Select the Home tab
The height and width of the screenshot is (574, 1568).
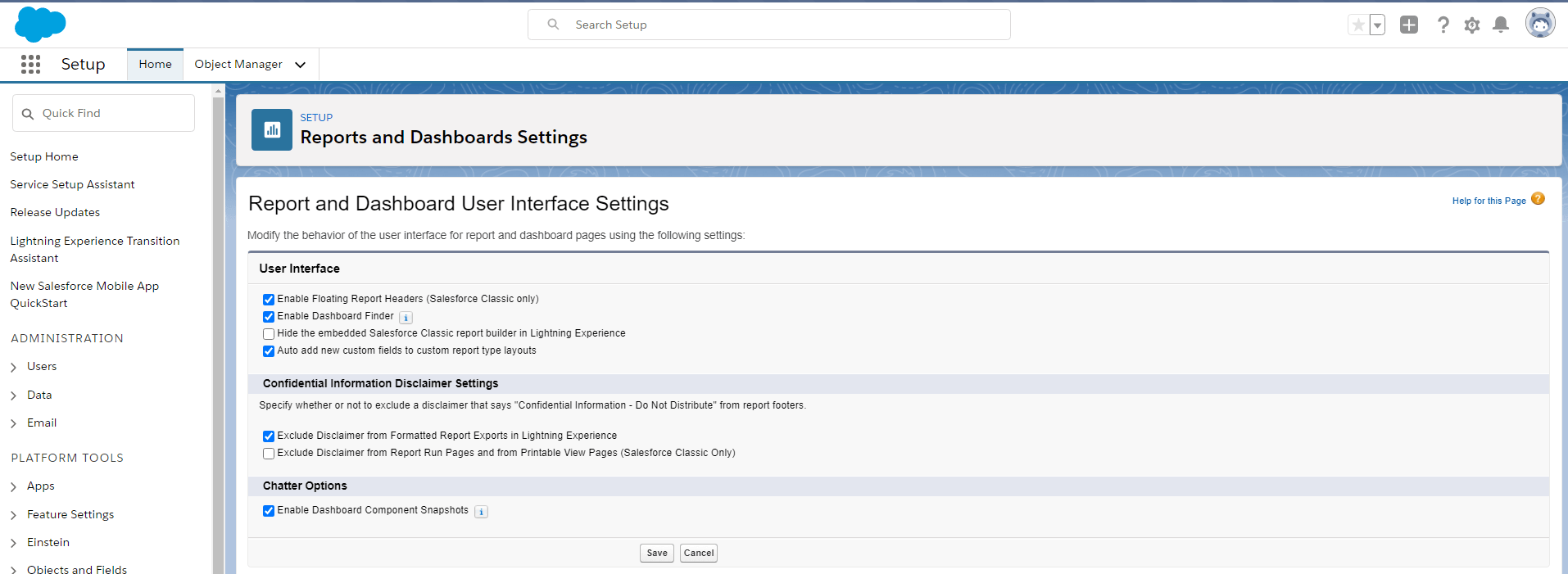pyautogui.click(x=156, y=65)
